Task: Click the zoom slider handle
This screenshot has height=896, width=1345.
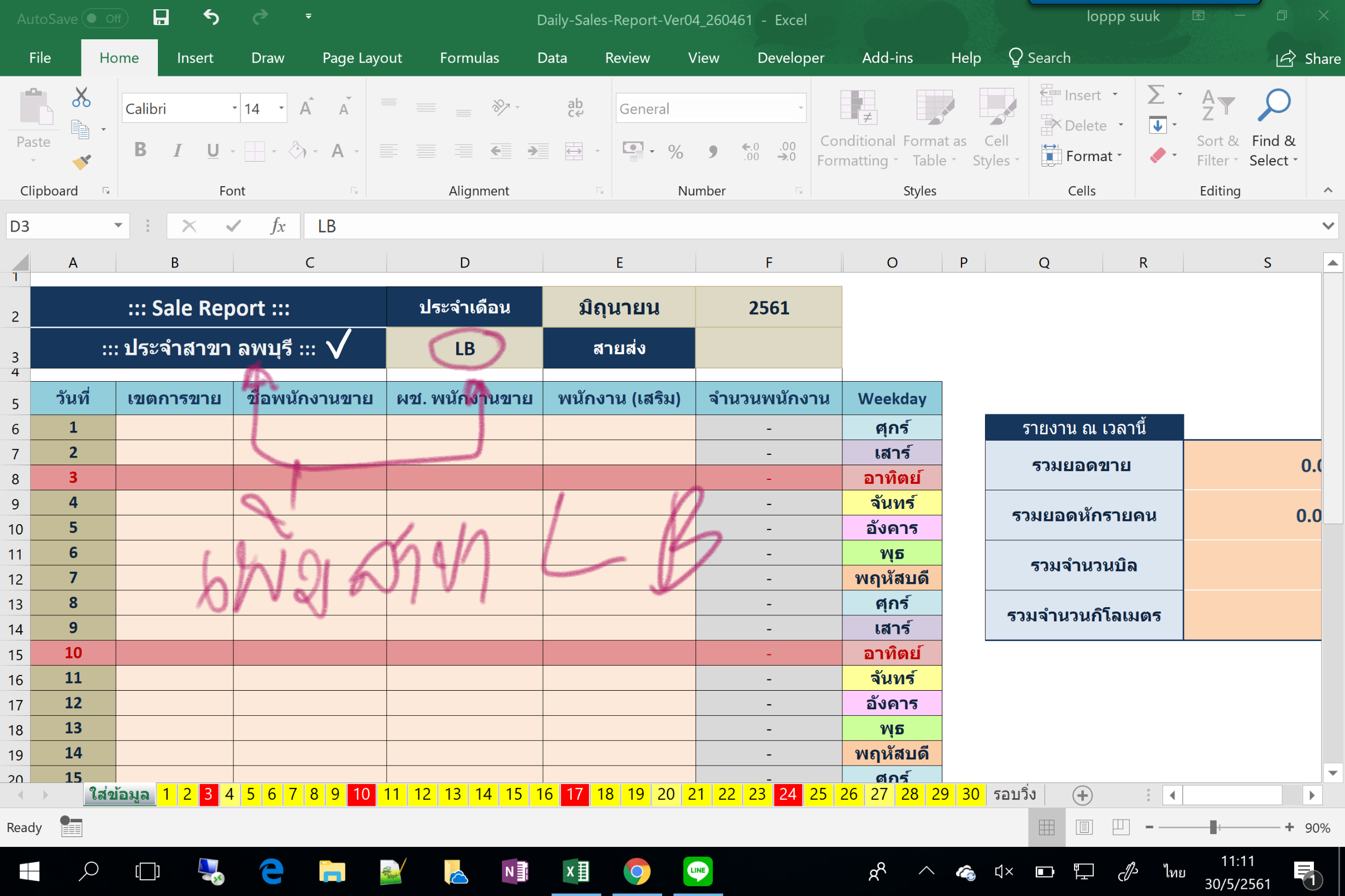Action: pos(1213,827)
